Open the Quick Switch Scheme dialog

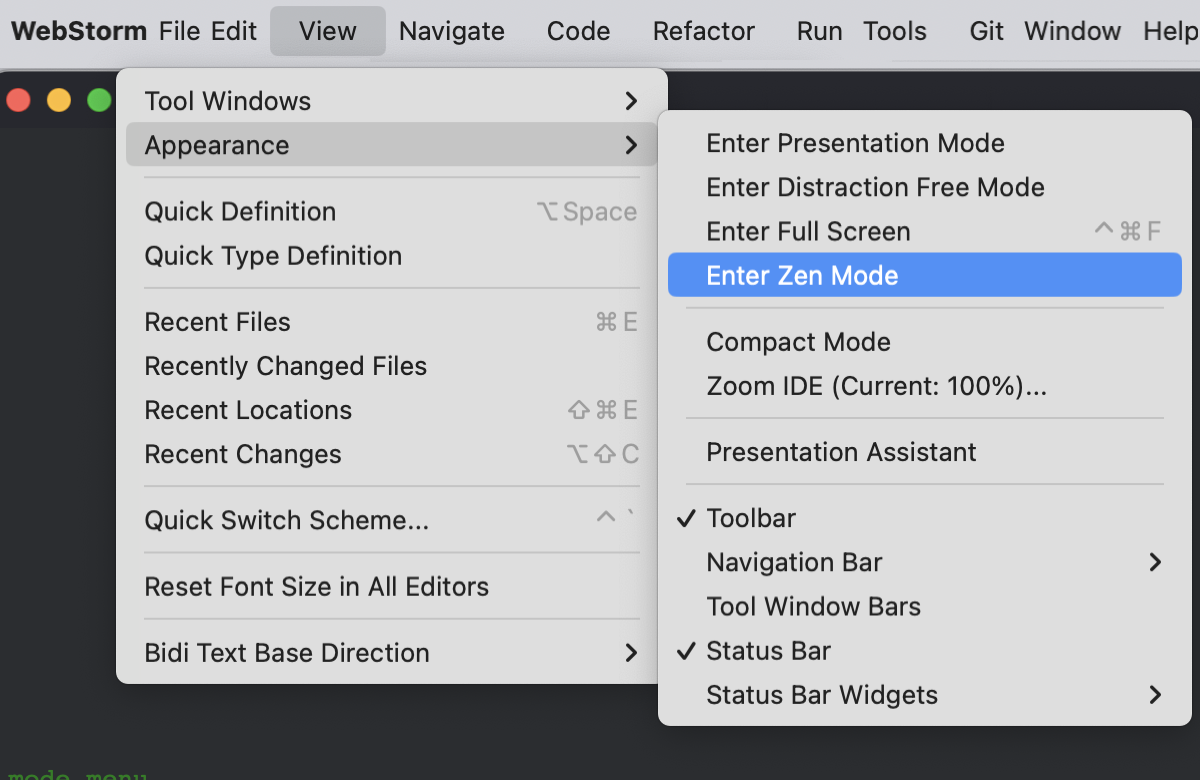pos(287,520)
